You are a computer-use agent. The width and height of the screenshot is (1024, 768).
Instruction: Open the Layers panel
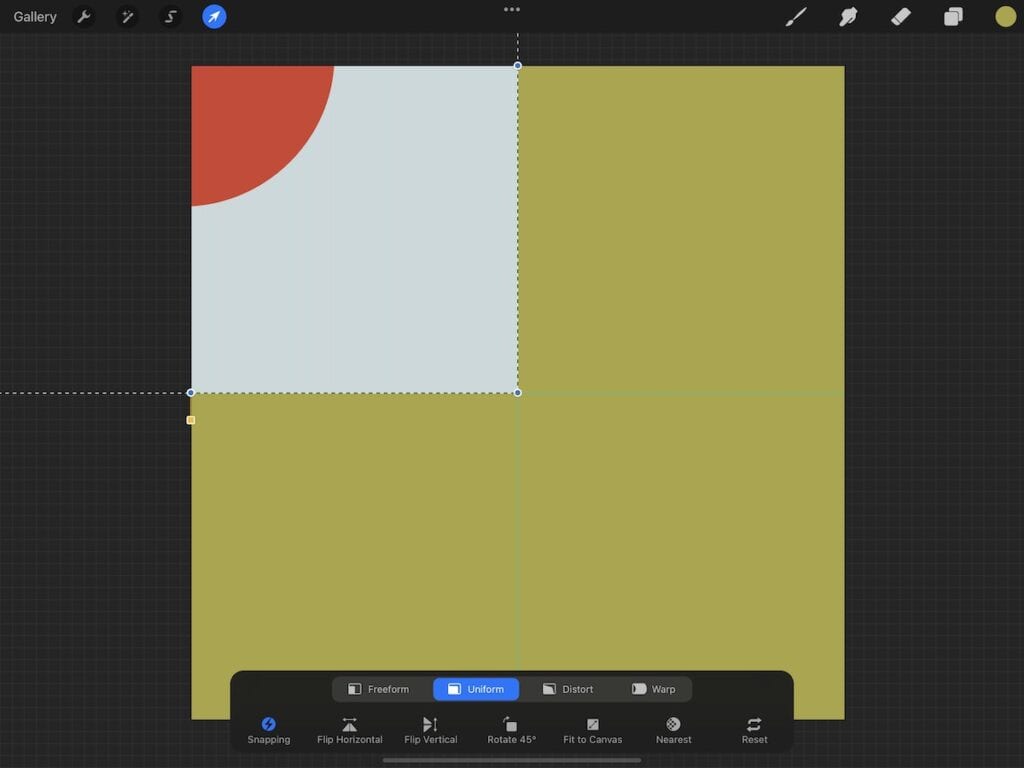(952, 16)
